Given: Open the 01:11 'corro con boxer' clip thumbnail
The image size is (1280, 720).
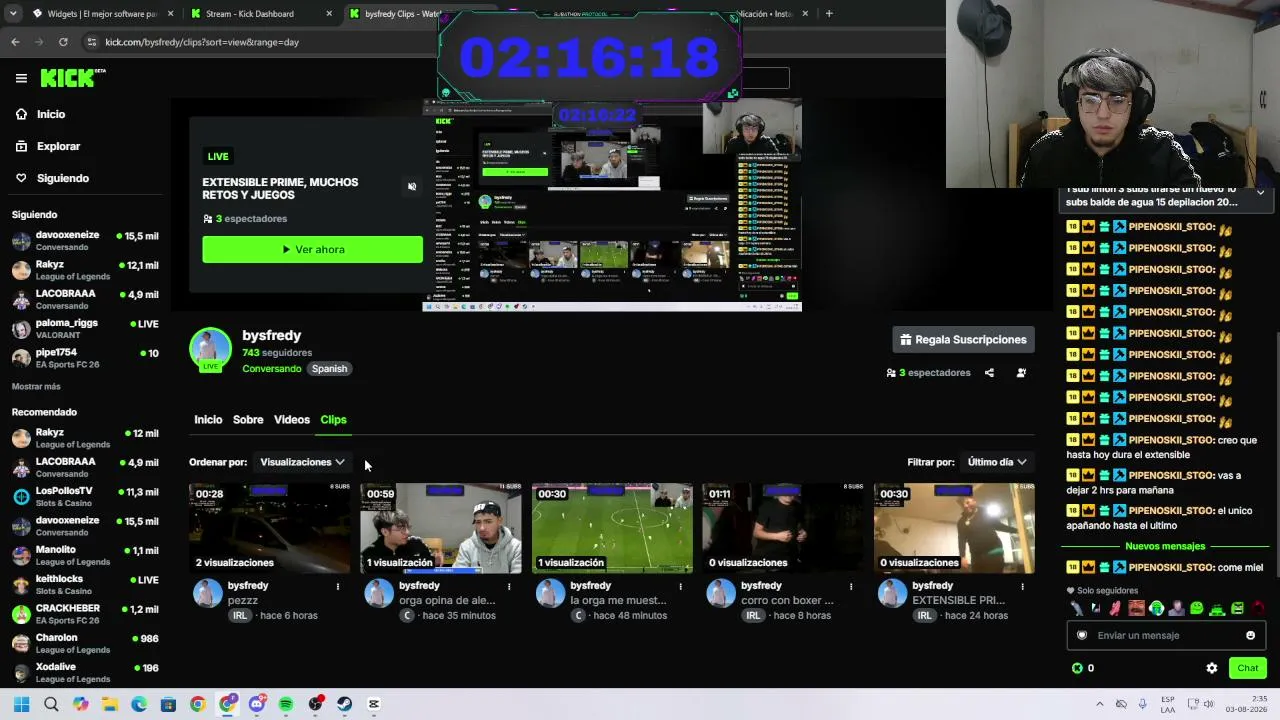Looking at the screenshot, I should tap(783, 528).
